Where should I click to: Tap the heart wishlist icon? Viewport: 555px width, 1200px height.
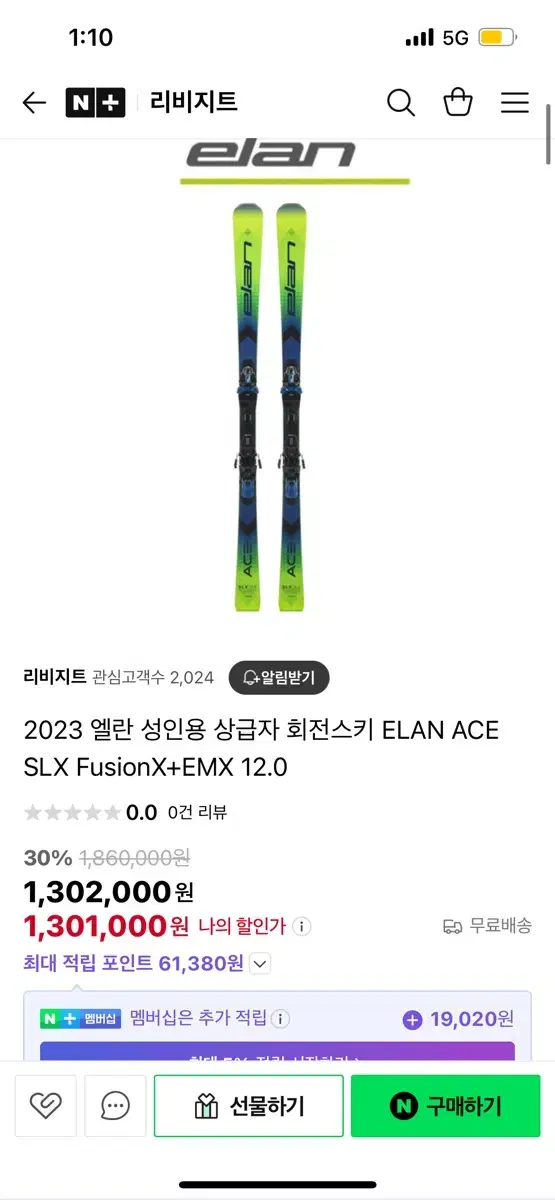tap(46, 1105)
